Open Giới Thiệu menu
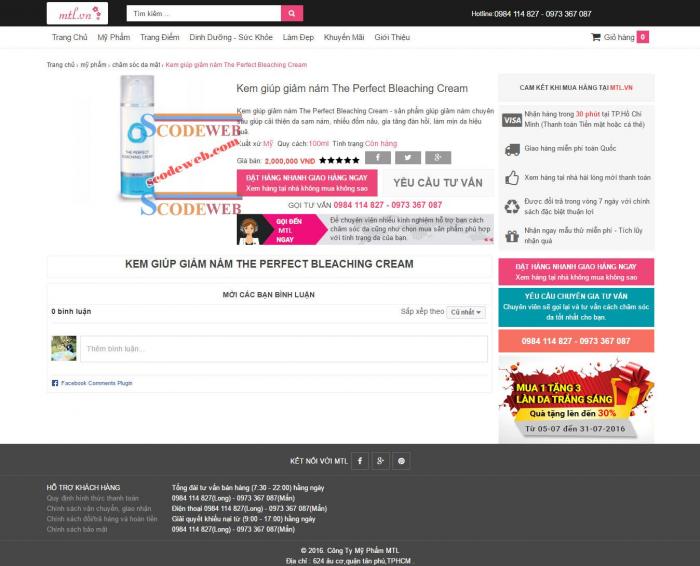This screenshot has height=566, width=700. (x=392, y=37)
